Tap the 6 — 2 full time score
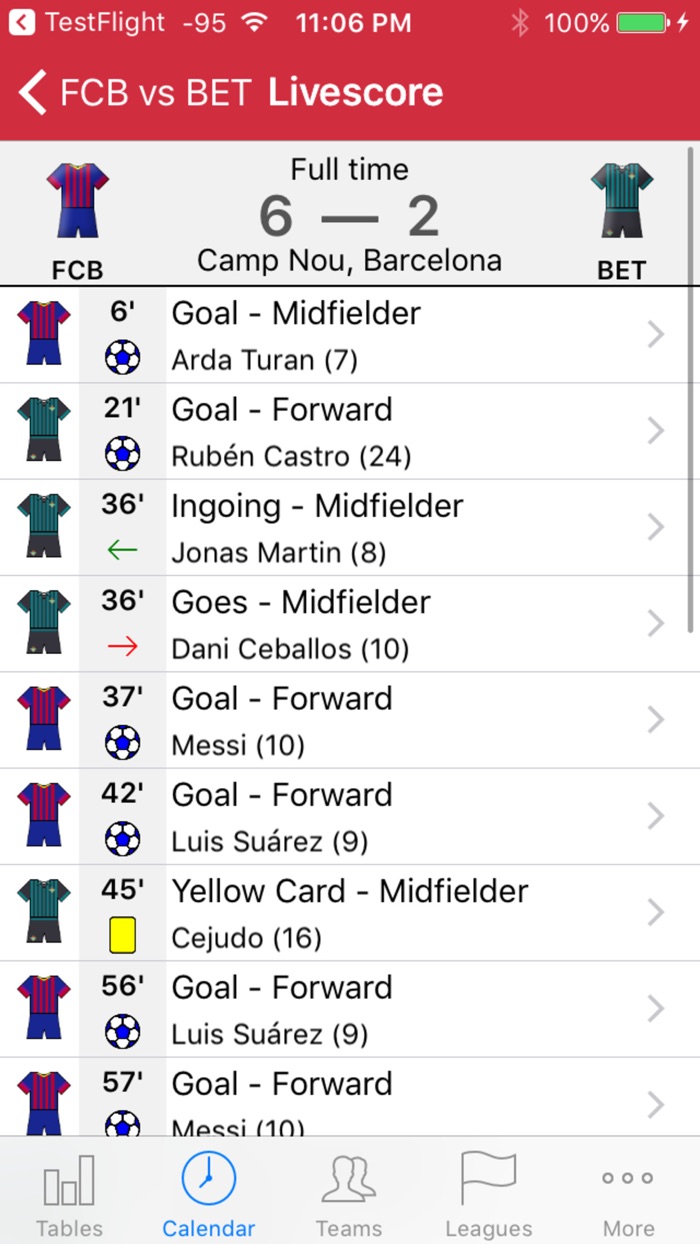 [x=349, y=215]
